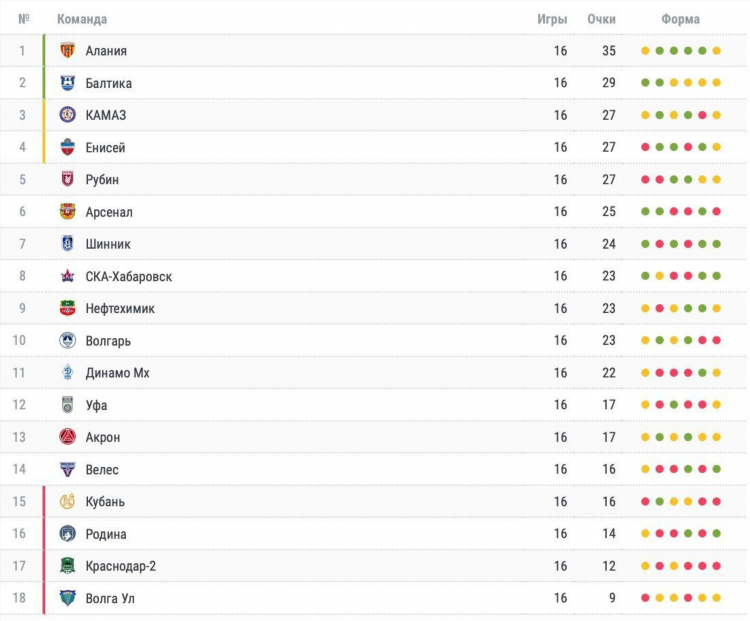This screenshot has height=621, width=750.
Task: Open the Нефтехимик team page link
Action: click(120, 309)
